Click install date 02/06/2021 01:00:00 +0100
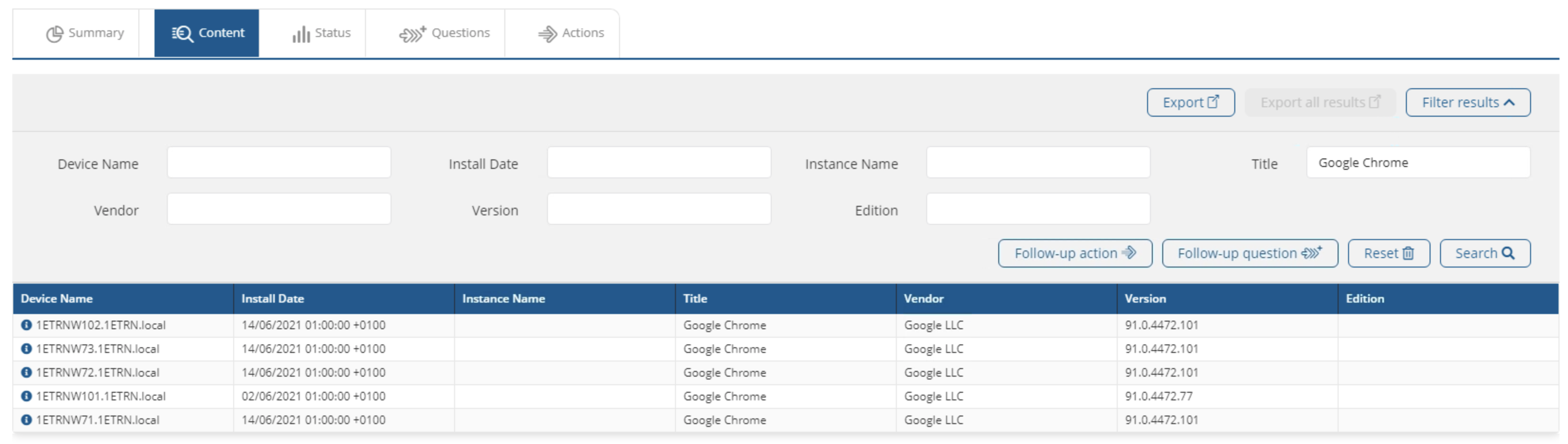The image size is (1568, 444). (313, 397)
